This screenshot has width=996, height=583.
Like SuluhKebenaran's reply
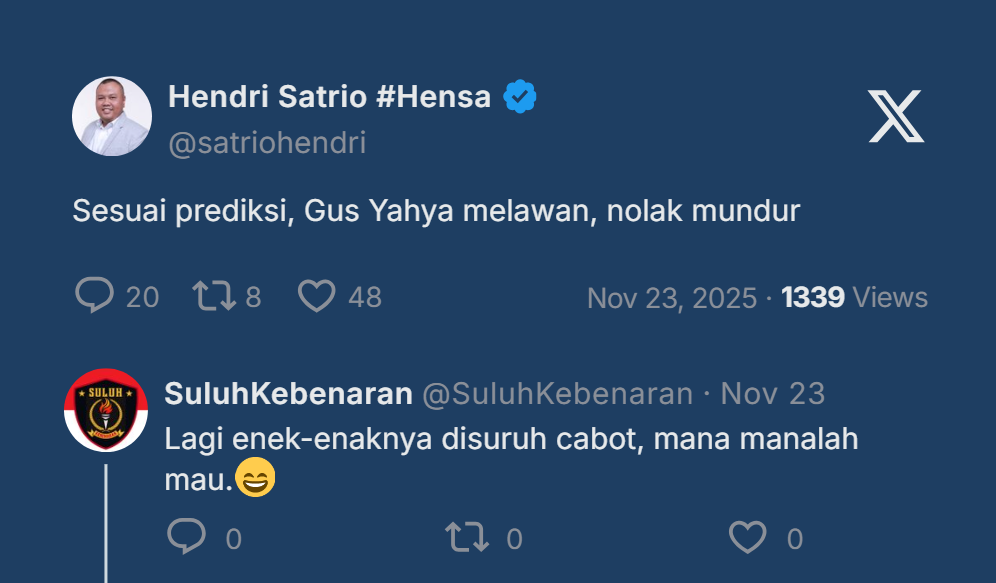click(747, 538)
